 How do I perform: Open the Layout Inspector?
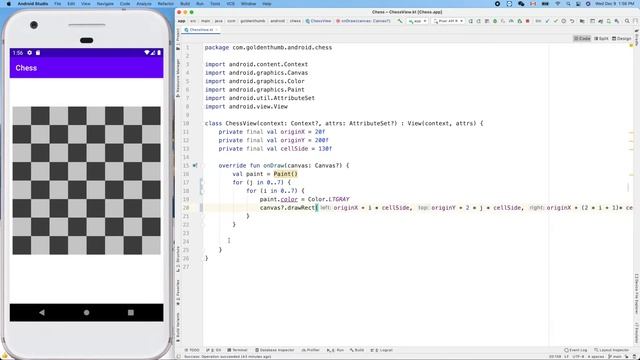coord(611,350)
